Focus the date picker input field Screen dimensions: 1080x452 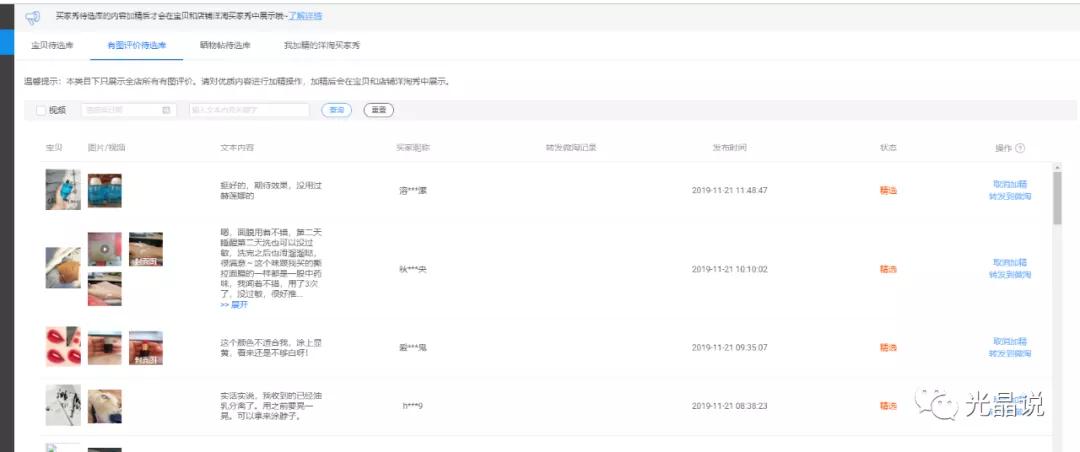click(x=129, y=110)
